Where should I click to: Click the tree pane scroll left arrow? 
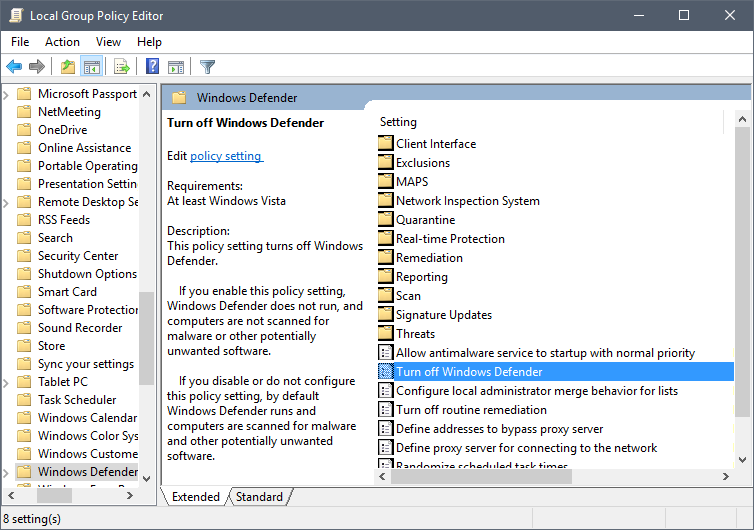[12, 495]
